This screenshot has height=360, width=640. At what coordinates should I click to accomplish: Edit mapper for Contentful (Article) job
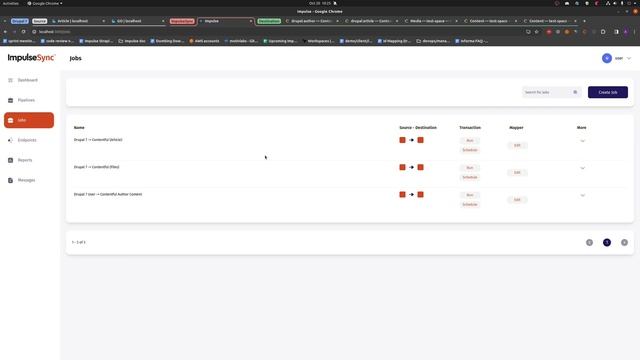coord(517,145)
